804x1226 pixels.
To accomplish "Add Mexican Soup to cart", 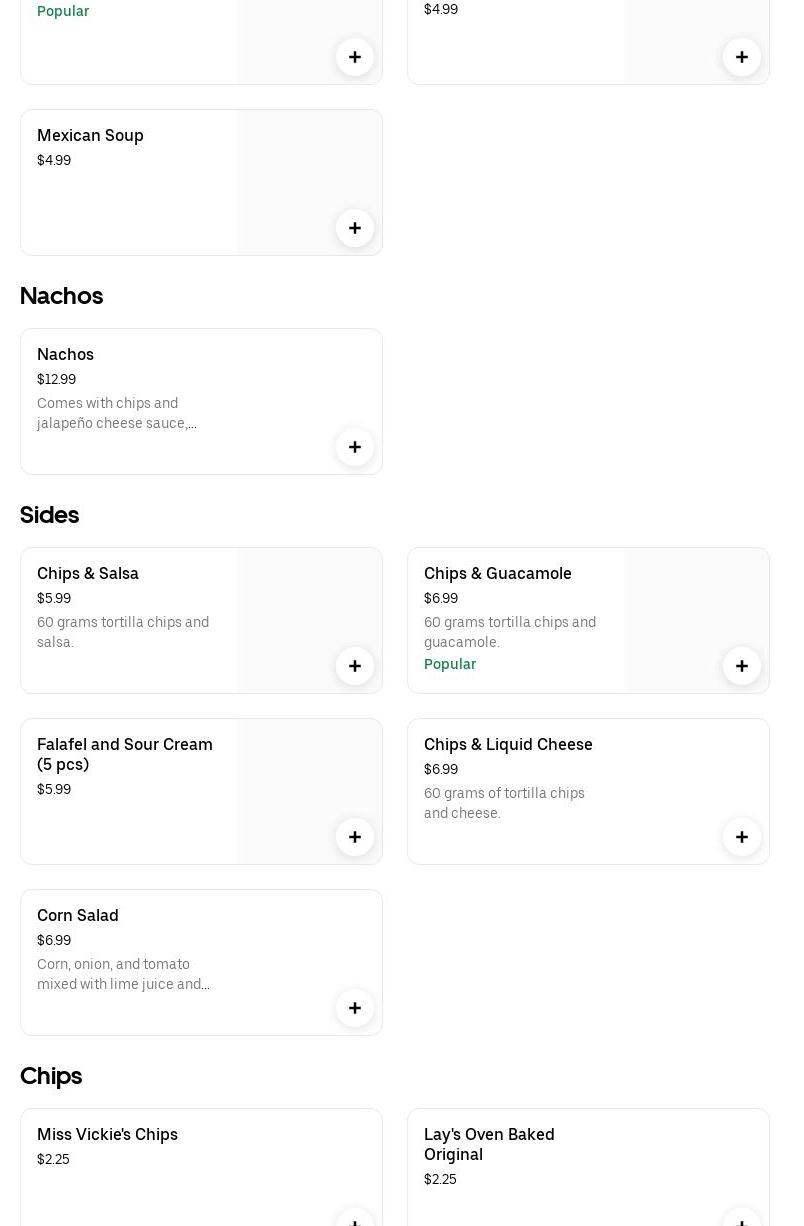I will (355, 228).
